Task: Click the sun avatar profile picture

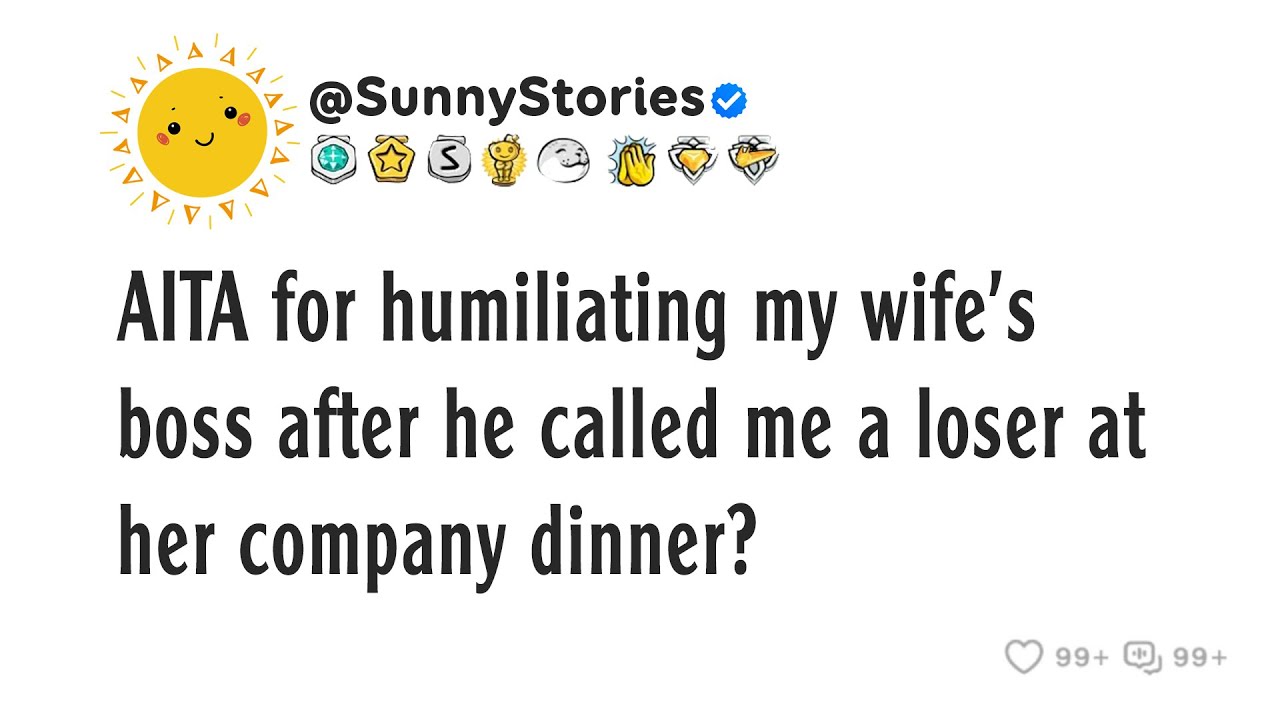Action: coord(201,130)
